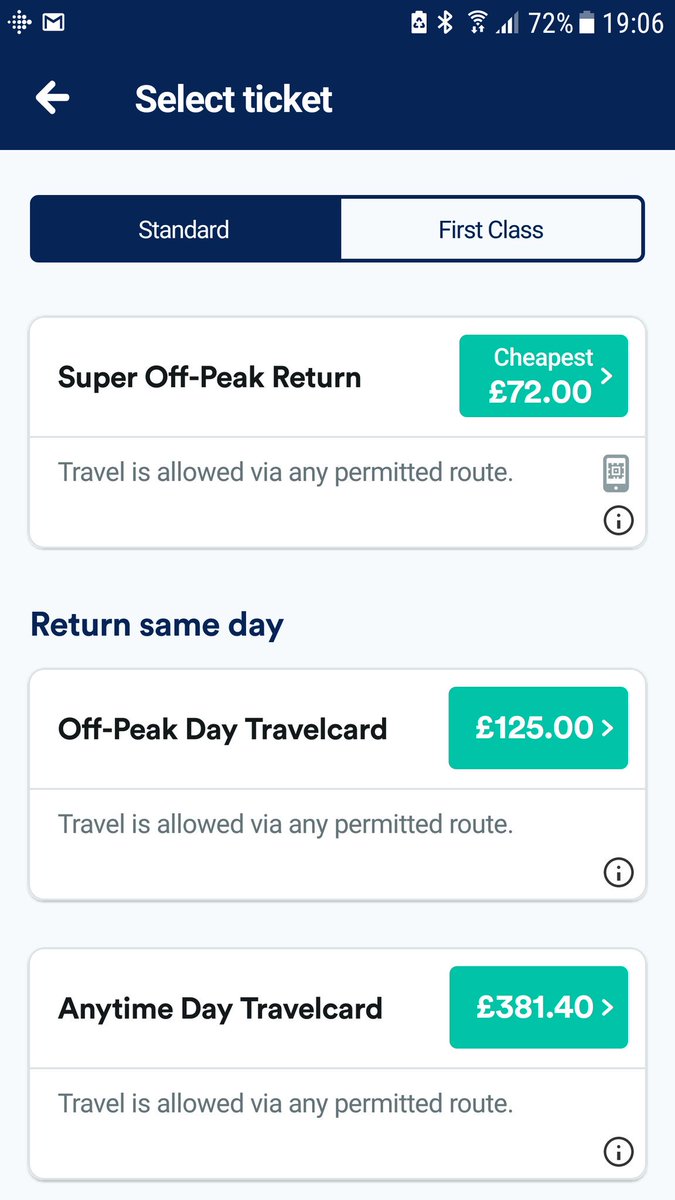675x1200 pixels.
Task: Tap the Wi-Fi status icon
Action: pos(478,22)
